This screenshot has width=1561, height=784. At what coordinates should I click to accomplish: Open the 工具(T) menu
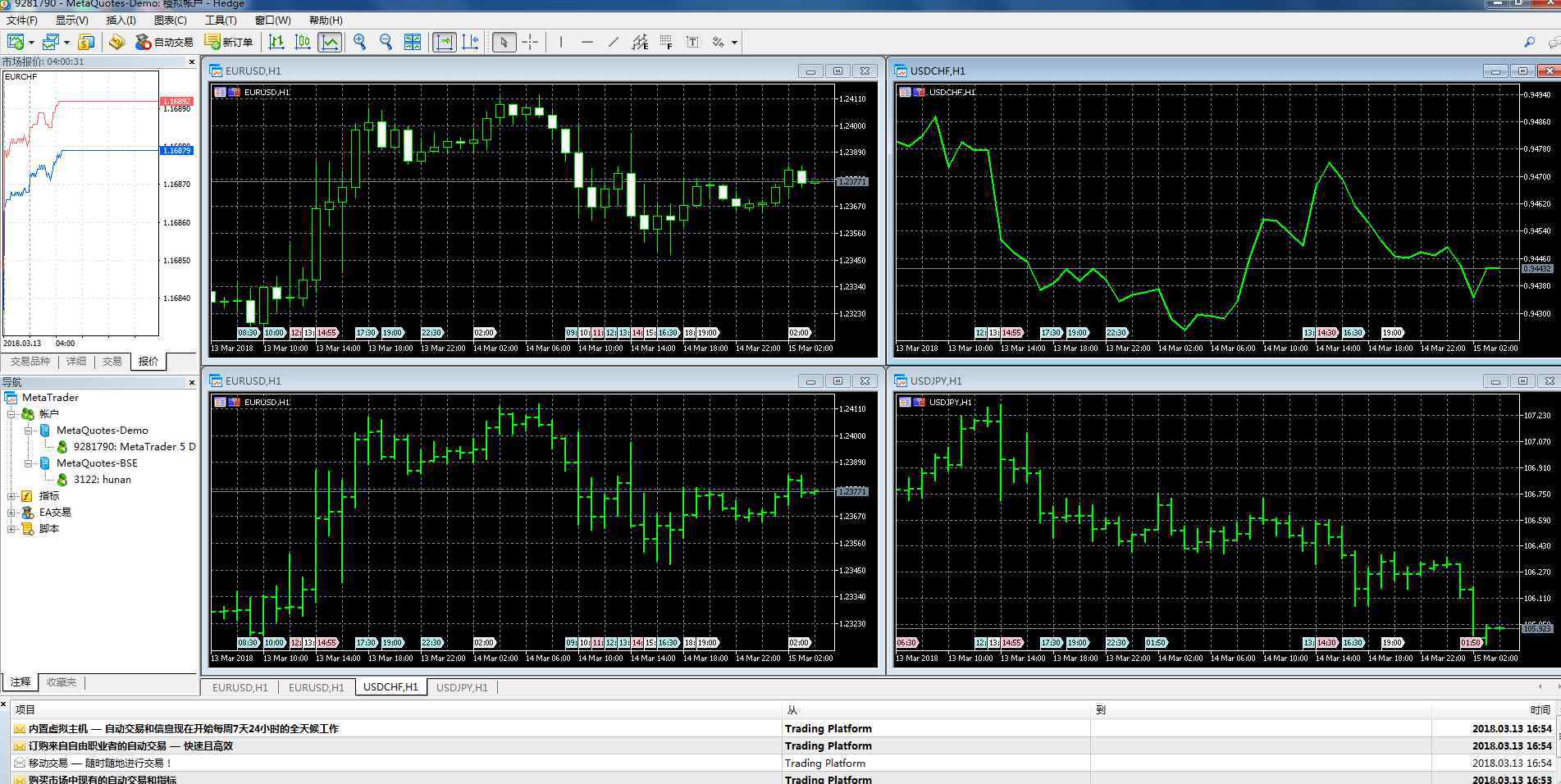point(221,20)
